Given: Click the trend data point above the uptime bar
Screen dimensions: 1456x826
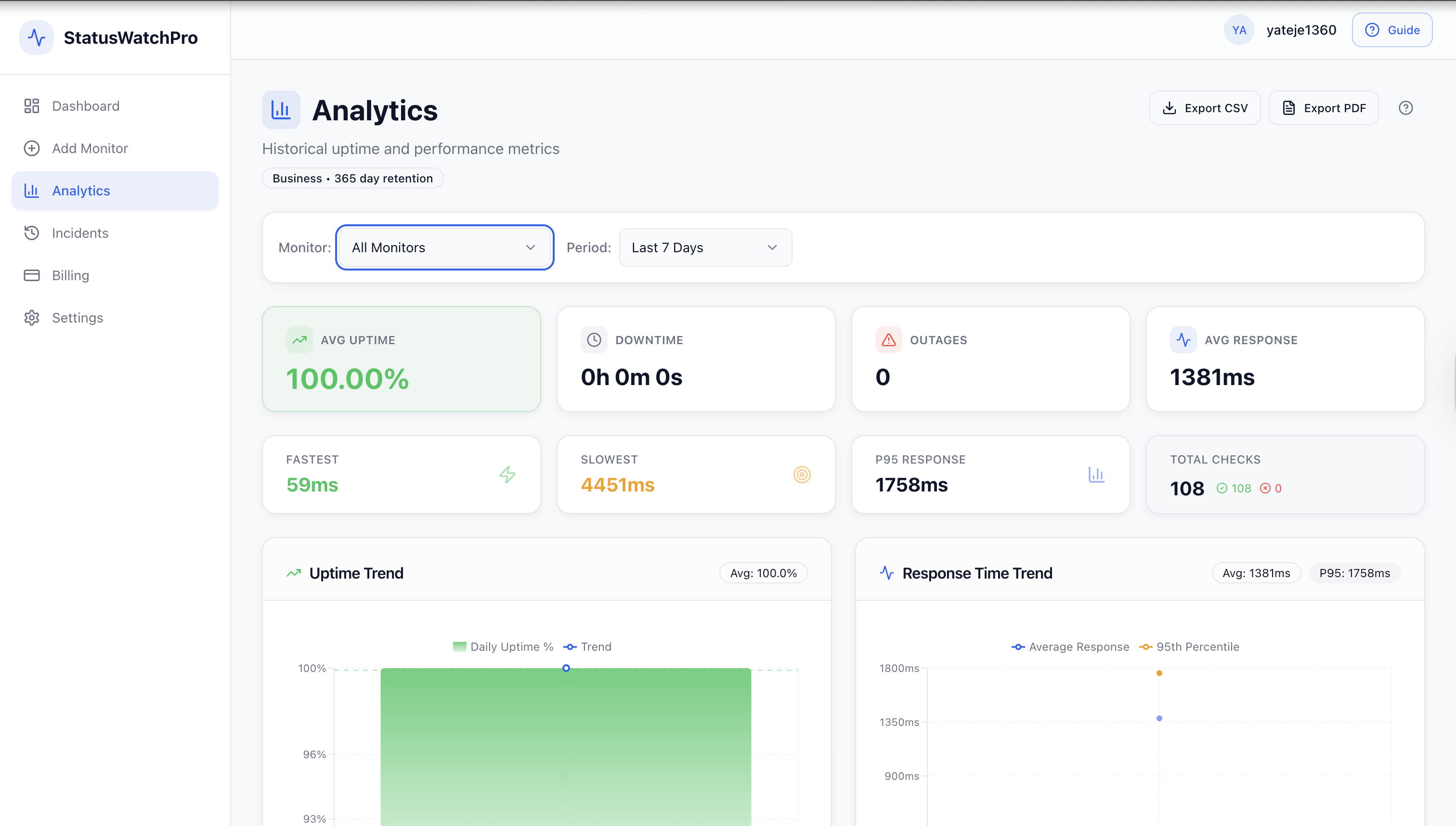Looking at the screenshot, I should pyautogui.click(x=566, y=668).
